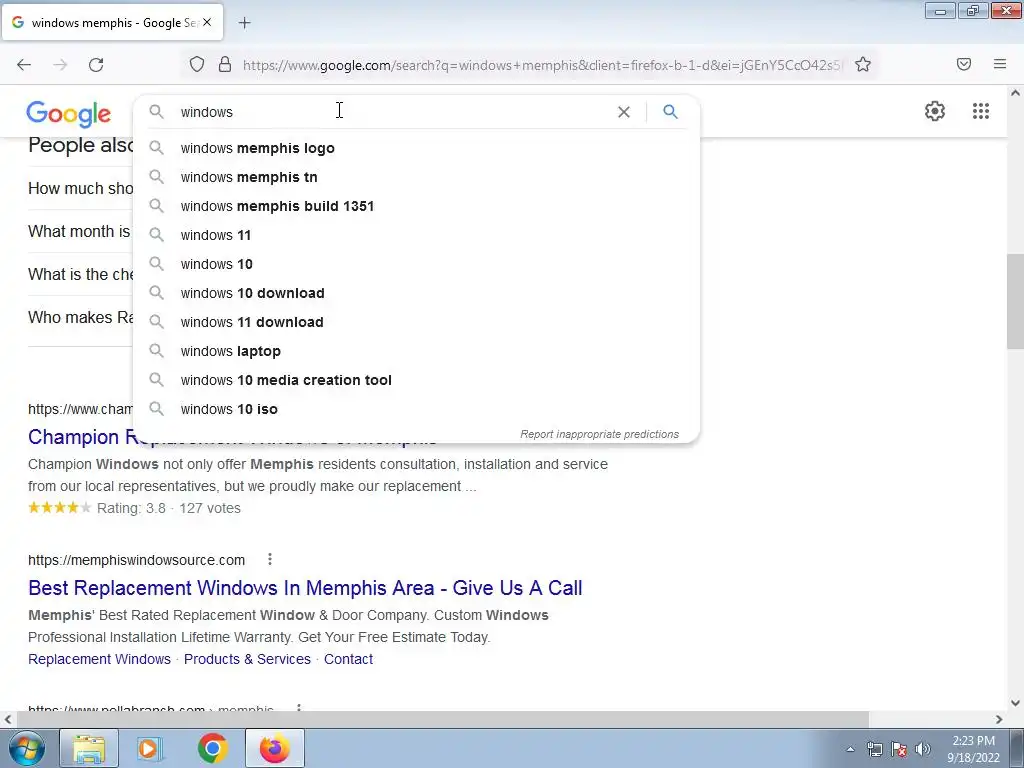Open options menu for memphiswindowsource.com result
Screen dimensions: 1024x768
(x=270, y=559)
